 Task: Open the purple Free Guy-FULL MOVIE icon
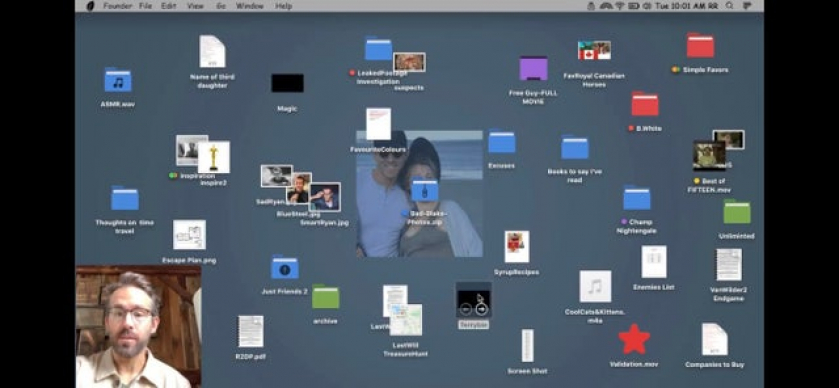point(533,68)
